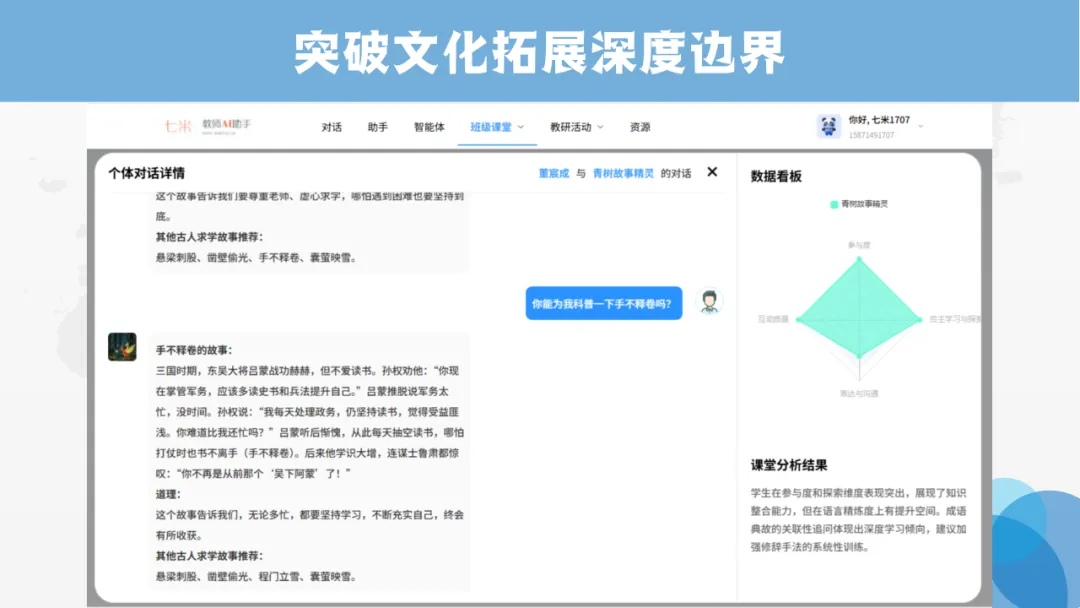1080x608 pixels.
Task: Click the radar chart 互动质量 point
Action: pyautogui.click(x=798, y=319)
